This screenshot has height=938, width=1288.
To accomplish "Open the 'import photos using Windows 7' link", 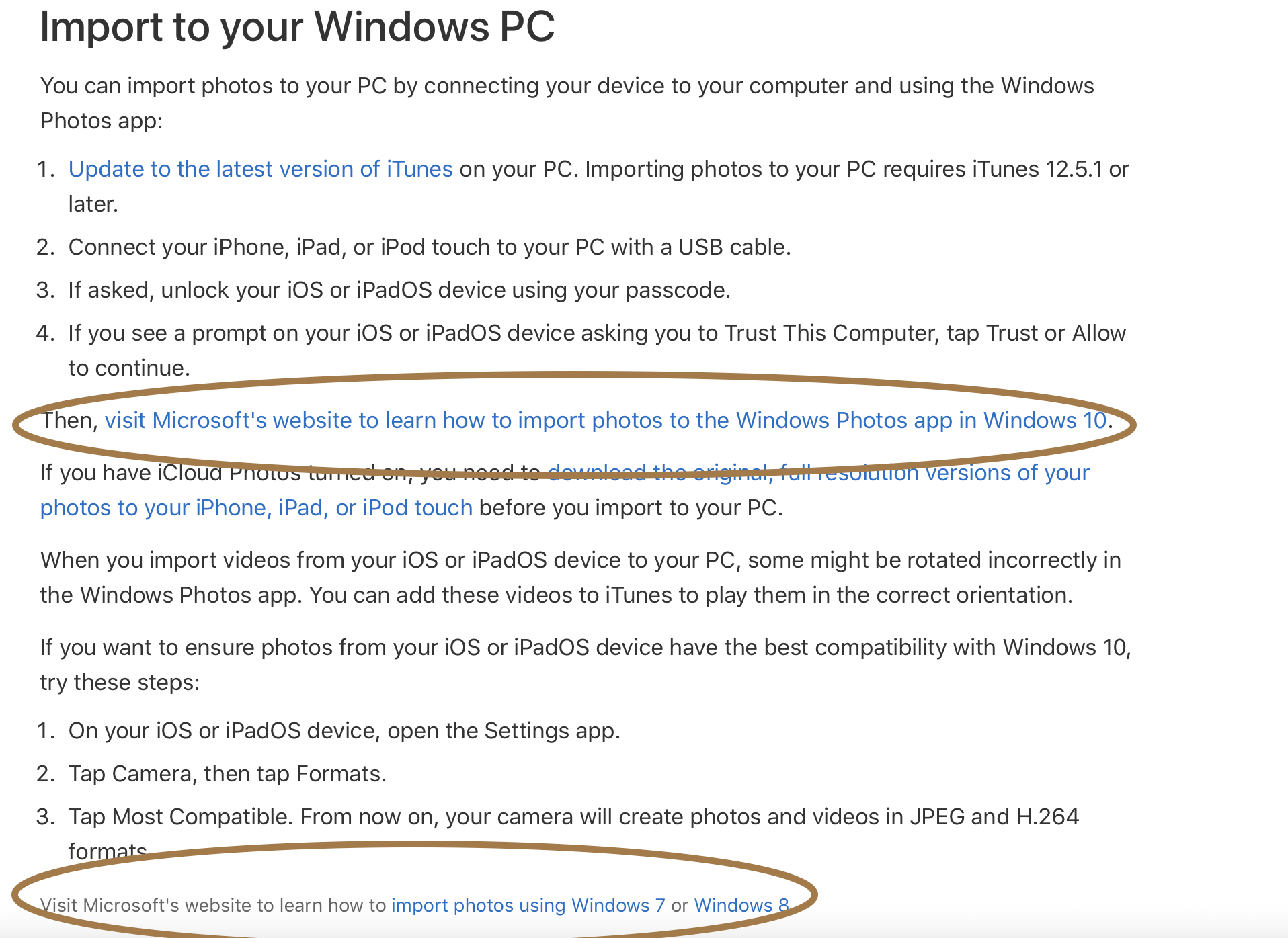I will 528,906.
